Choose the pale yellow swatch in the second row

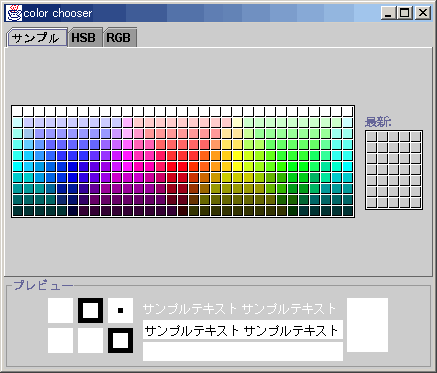point(237,122)
